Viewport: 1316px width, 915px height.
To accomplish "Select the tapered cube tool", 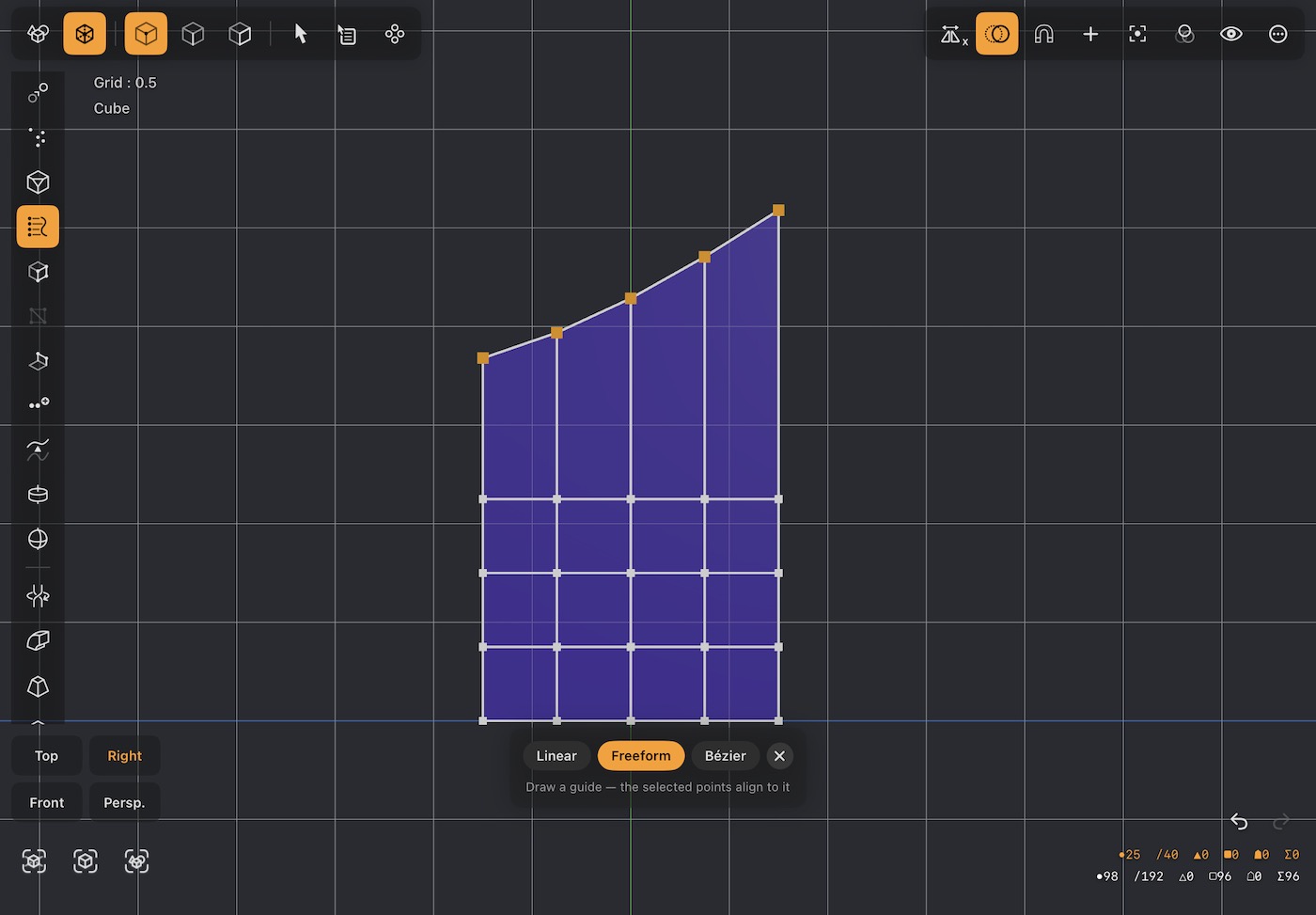I will (x=38, y=686).
